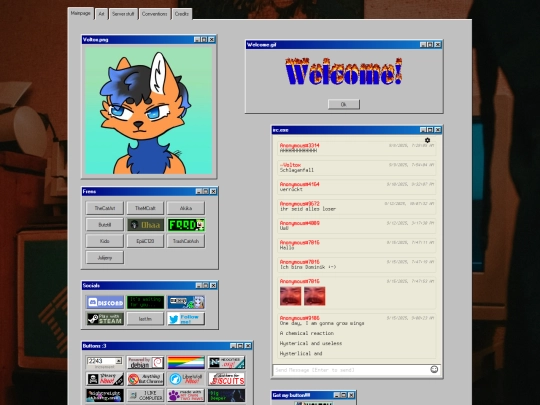Open the emoji picker smiley in chat

coord(434,369)
